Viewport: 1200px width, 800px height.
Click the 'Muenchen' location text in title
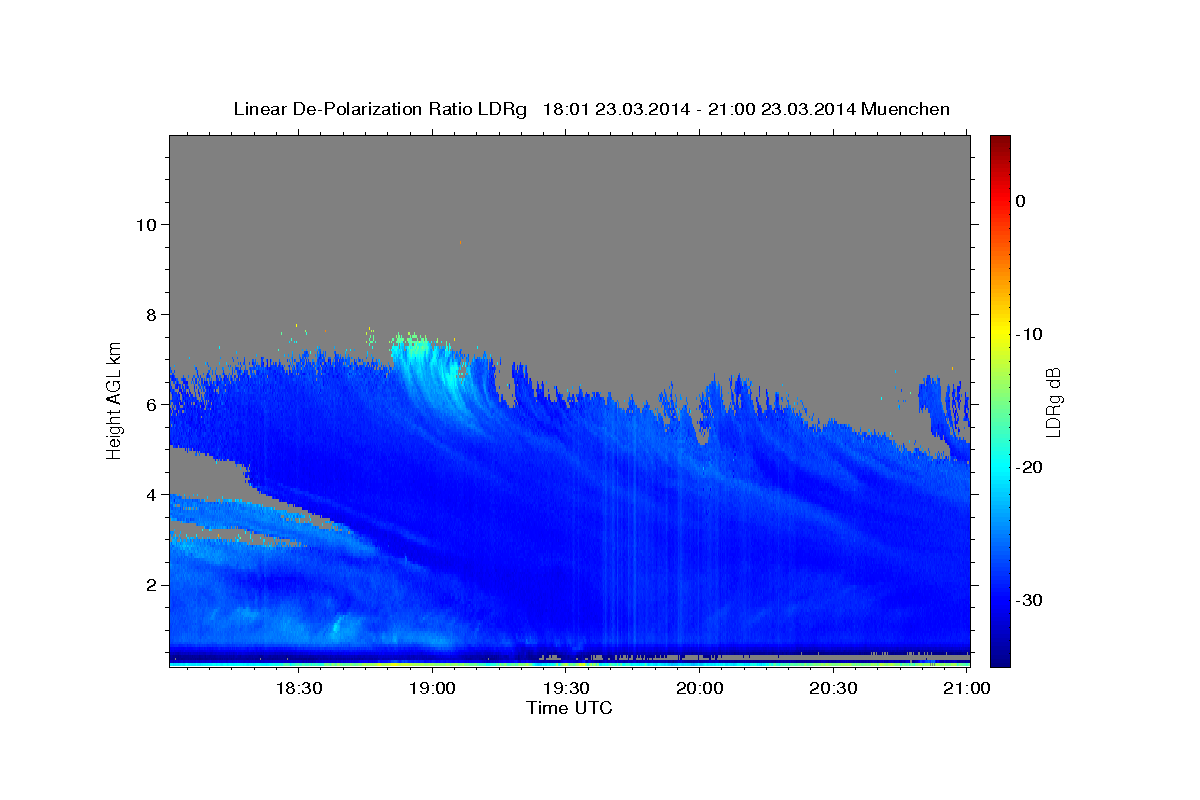tap(906, 109)
